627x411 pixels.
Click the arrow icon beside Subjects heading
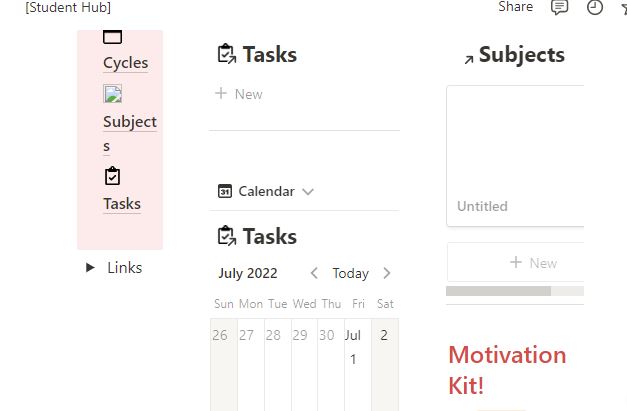pyautogui.click(x=468, y=59)
